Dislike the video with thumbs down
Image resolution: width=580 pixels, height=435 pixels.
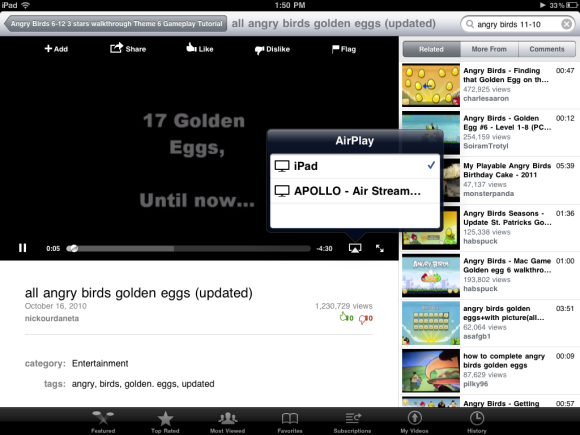[x=272, y=49]
